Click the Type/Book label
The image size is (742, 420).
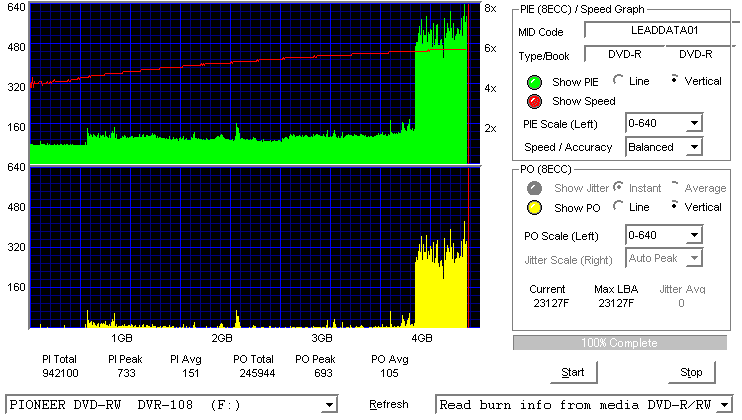tap(544, 56)
